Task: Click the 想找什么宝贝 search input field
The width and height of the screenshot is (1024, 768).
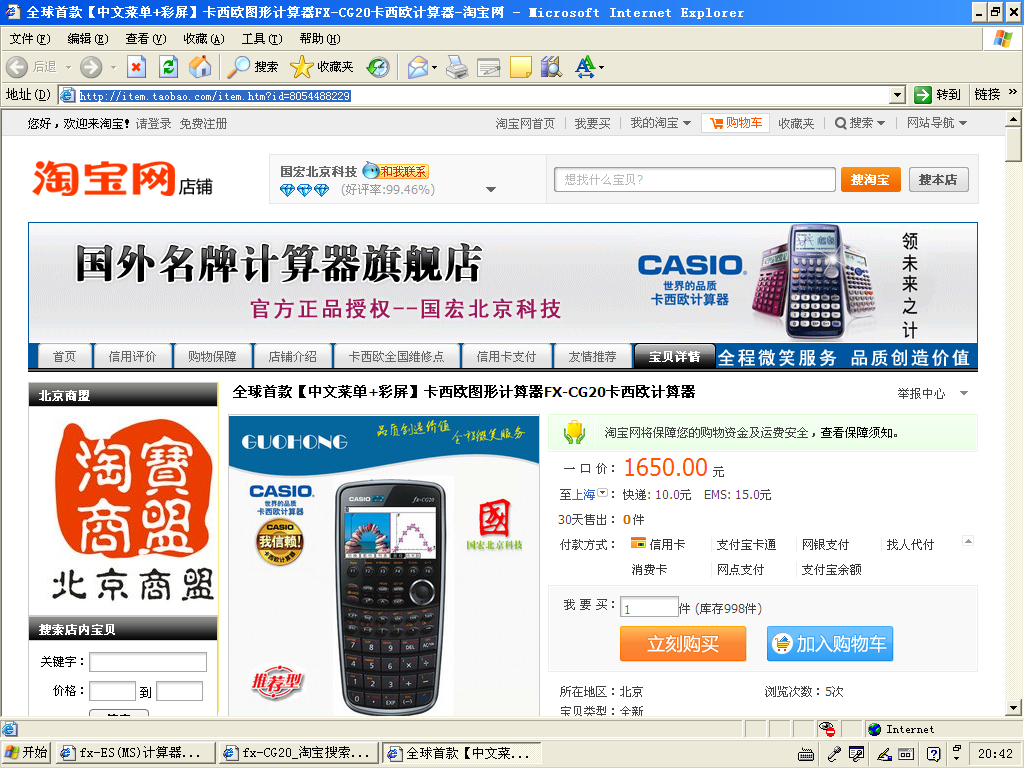Action: click(694, 180)
